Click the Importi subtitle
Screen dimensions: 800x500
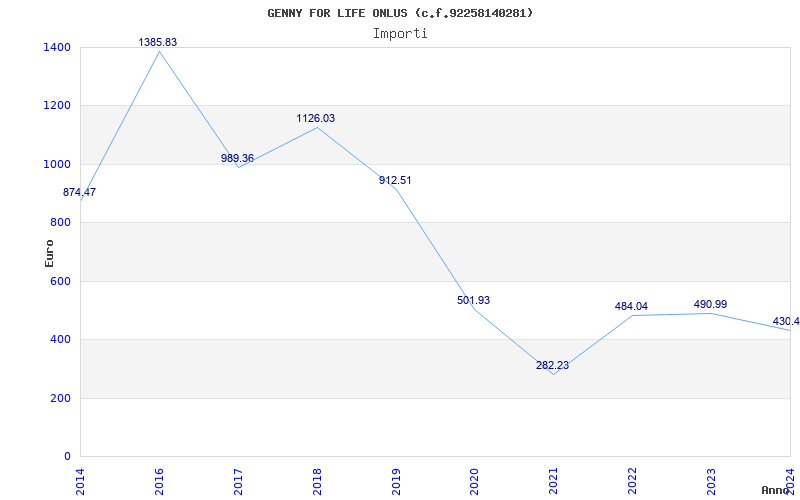coord(400,34)
